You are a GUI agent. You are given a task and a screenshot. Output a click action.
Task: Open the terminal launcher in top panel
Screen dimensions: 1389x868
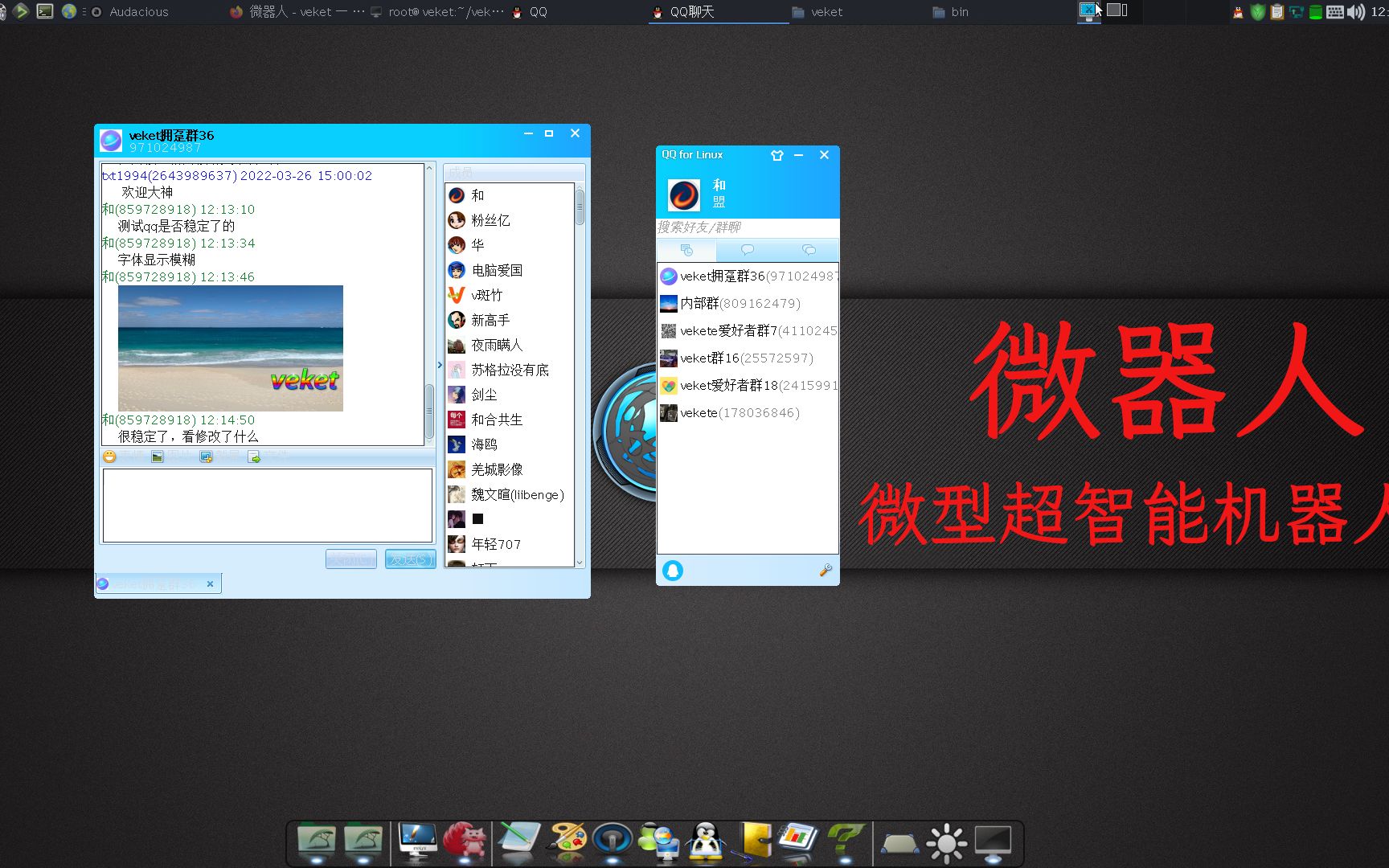[x=45, y=11]
